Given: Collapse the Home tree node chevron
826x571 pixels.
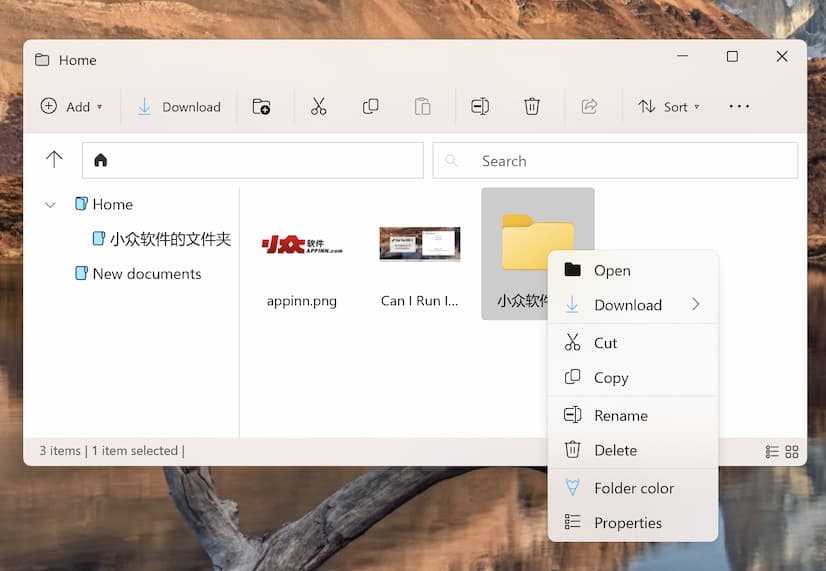Looking at the screenshot, I should click(x=50, y=204).
